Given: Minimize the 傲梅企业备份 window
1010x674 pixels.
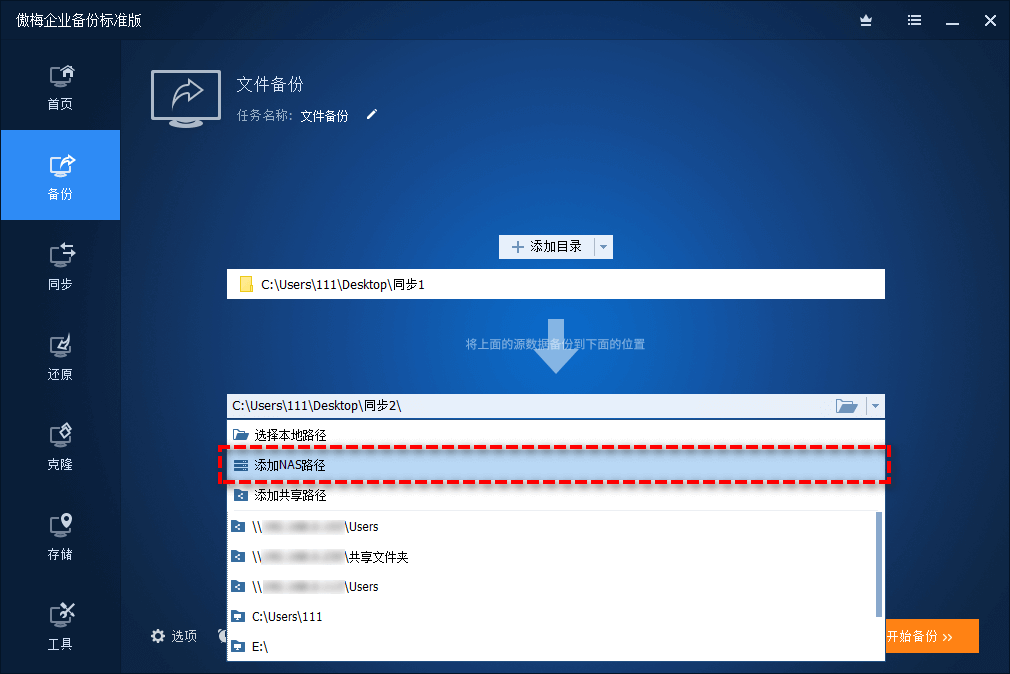Looking at the screenshot, I should point(953,21).
